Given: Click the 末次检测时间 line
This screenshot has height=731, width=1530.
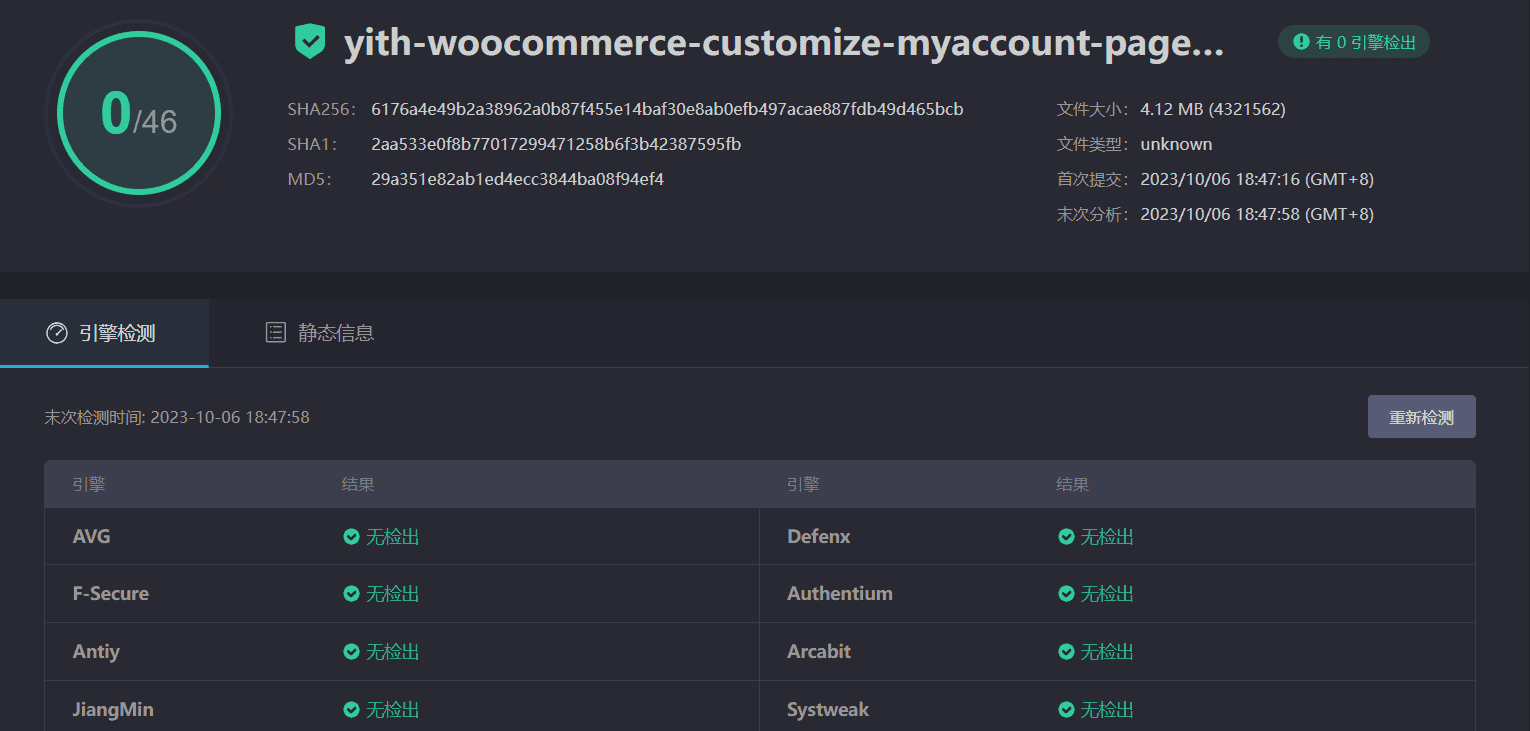Looking at the screenshot, I should click(177, 417).
